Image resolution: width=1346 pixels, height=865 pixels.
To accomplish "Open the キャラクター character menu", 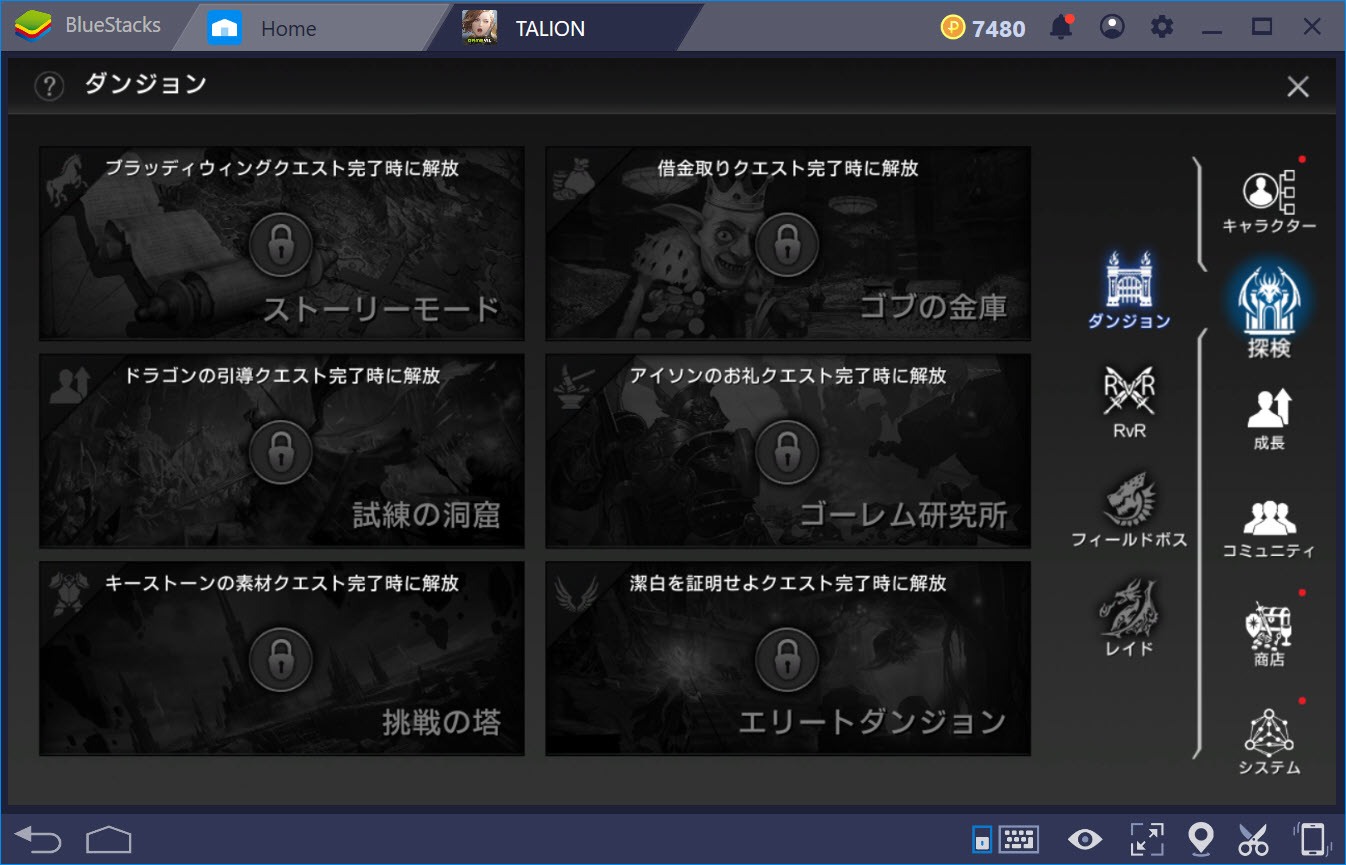I will click(1269, 202).
